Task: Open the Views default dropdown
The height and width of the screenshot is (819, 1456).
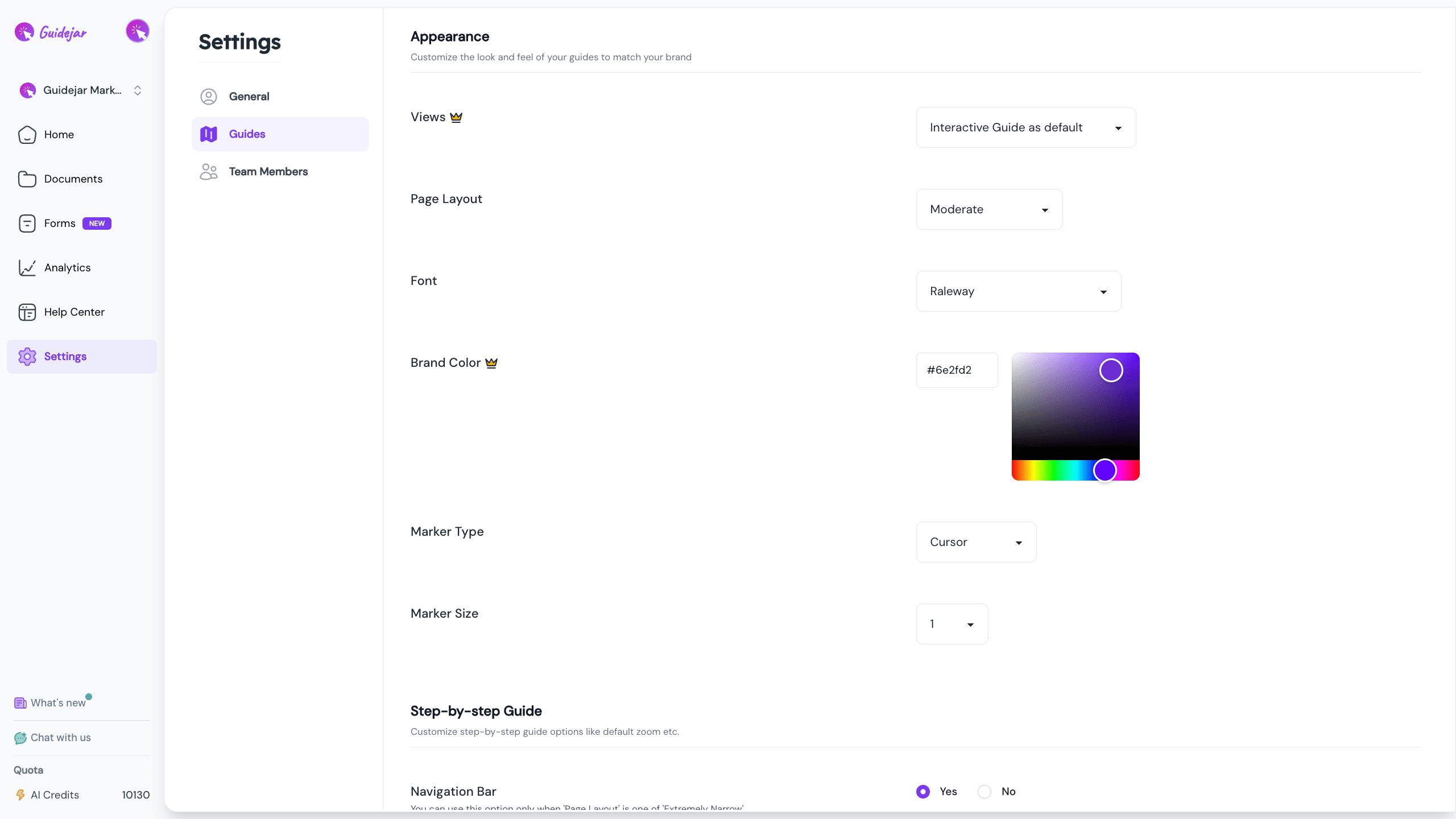Action: click(x=1025, y=128)
